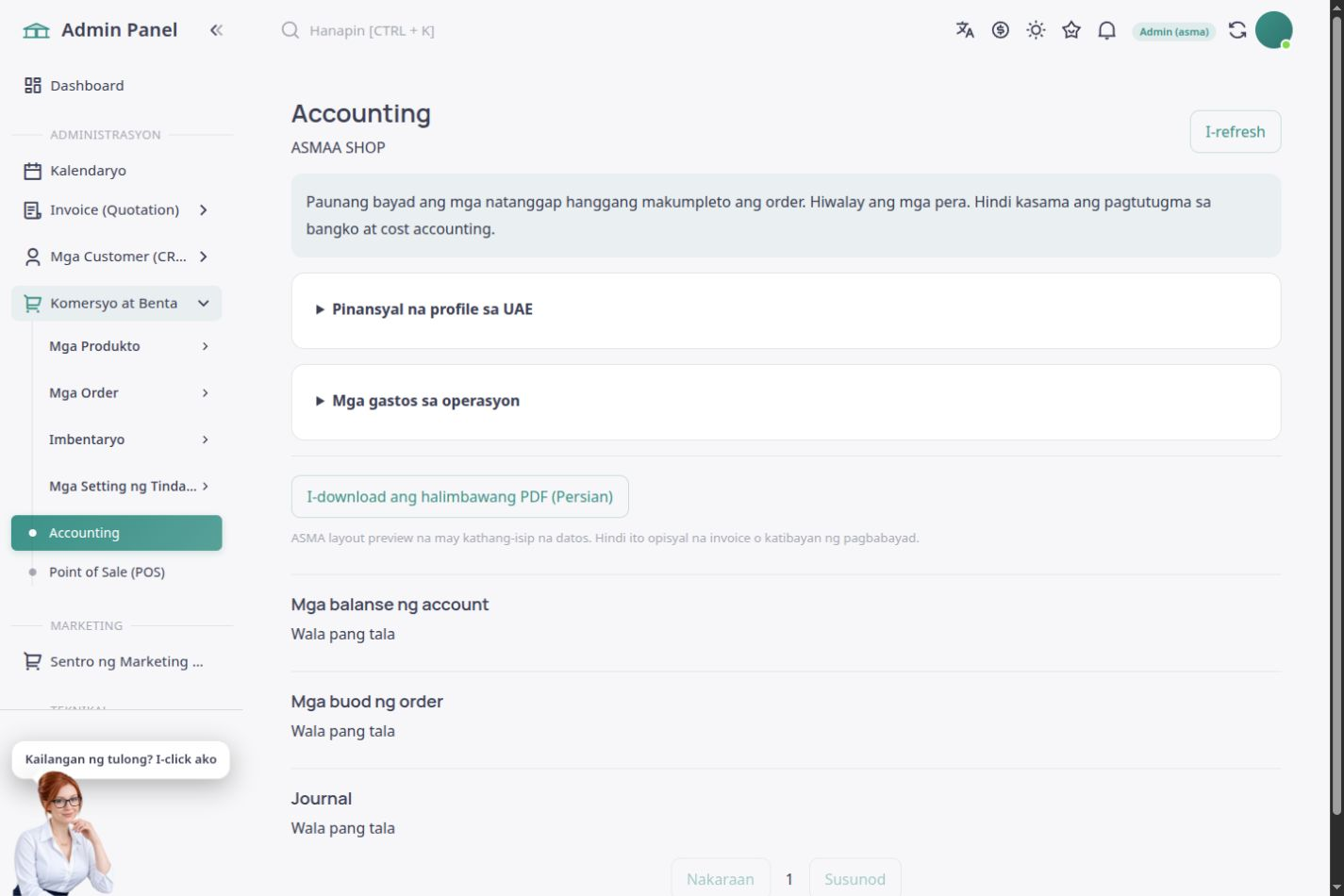
Task: Click the Sentro ng Marketing cart icon
Action: [x=33, y=662]
